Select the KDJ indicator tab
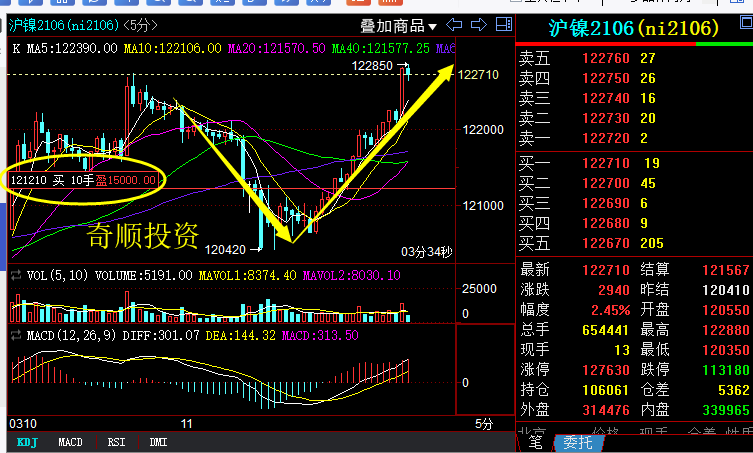 pyautogui.click(x=27, y=441)
